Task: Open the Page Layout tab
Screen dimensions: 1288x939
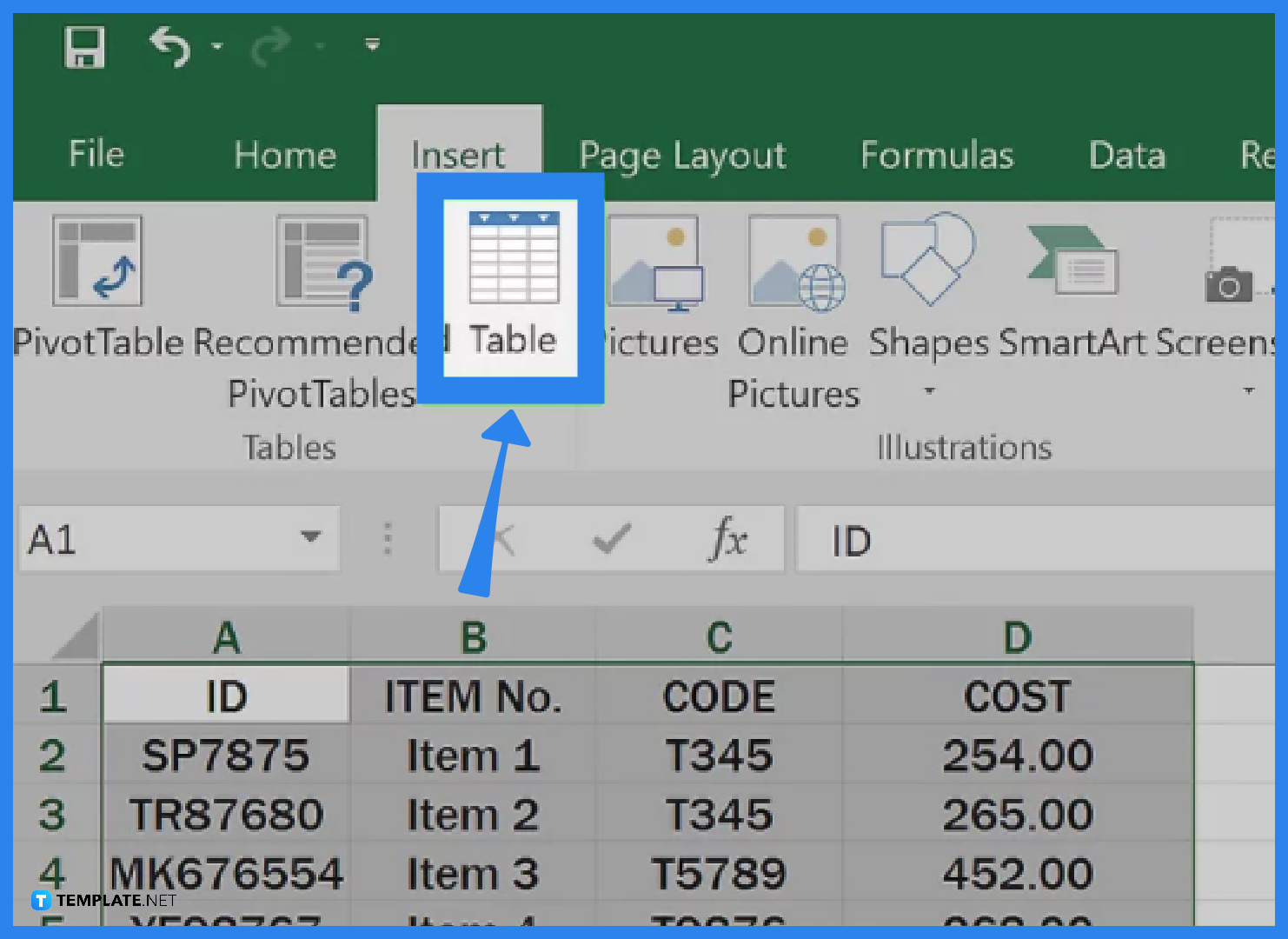Action: 682,155
